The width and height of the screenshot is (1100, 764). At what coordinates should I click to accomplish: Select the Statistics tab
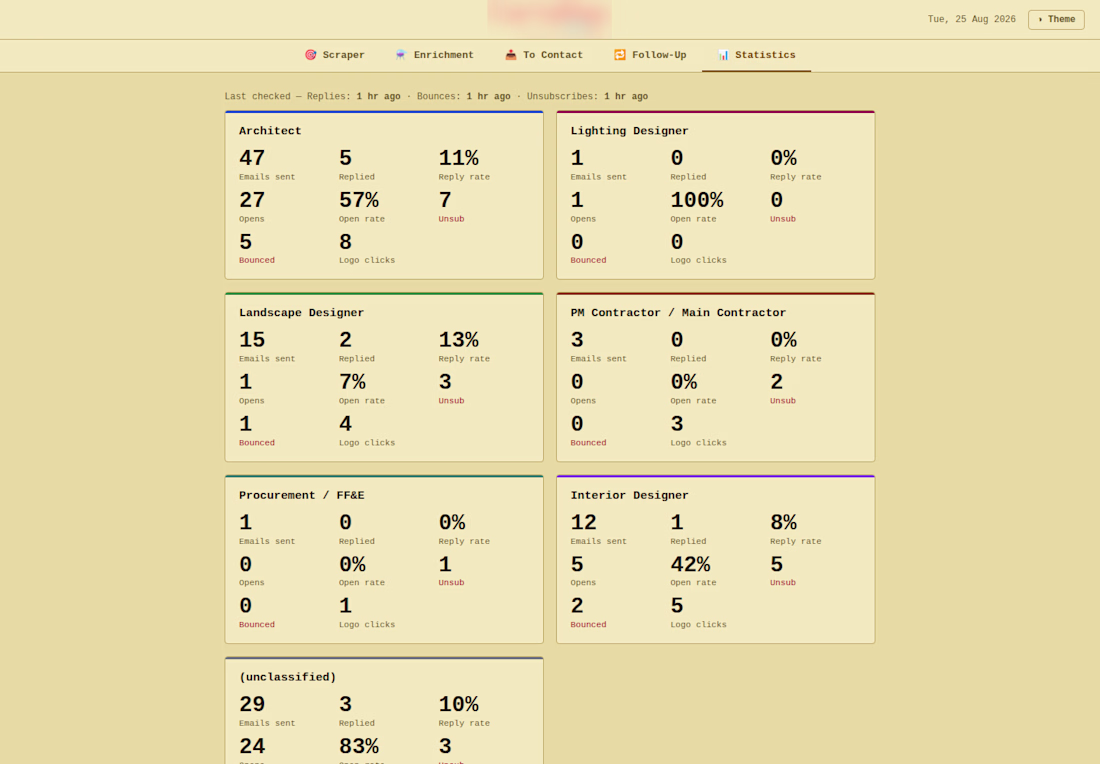[x=756, y=55]
